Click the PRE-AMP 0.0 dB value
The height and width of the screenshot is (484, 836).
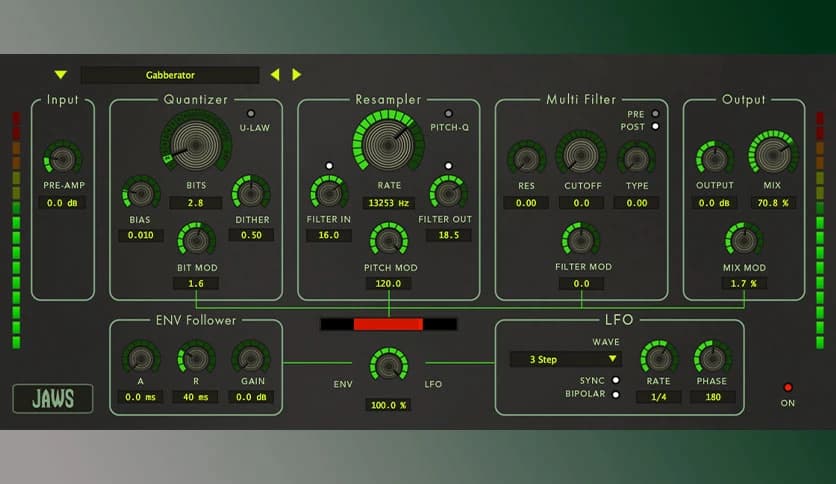pyautogui.click(x=62, y=203)
